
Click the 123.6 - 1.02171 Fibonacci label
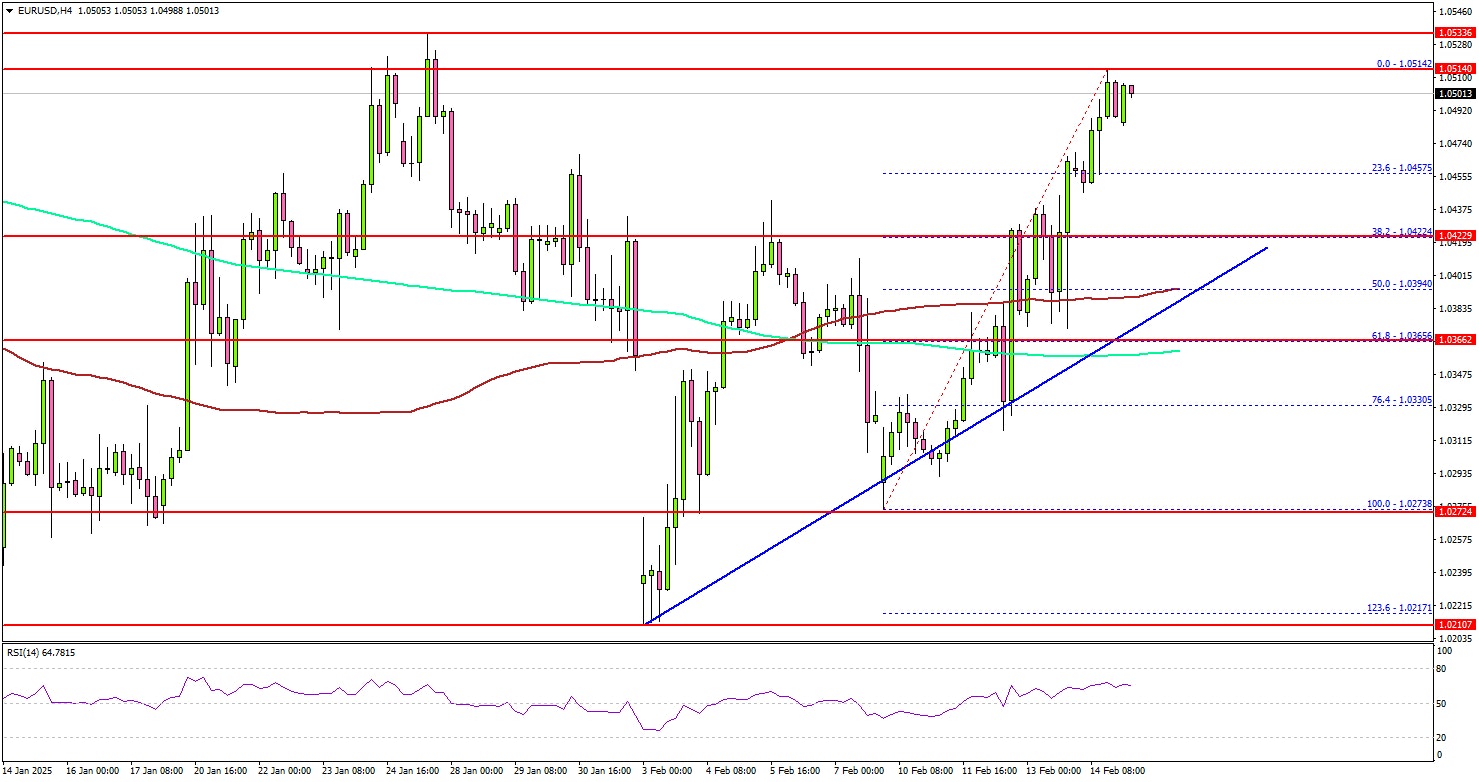[x=1399, y=608]
